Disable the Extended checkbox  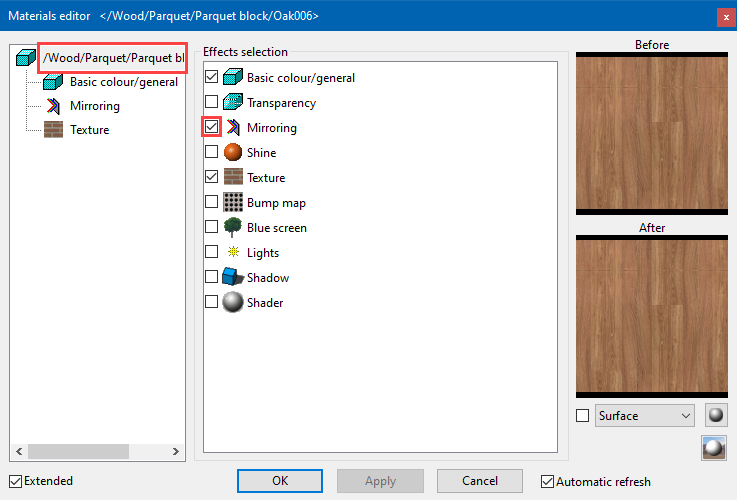tap(15, 481)
